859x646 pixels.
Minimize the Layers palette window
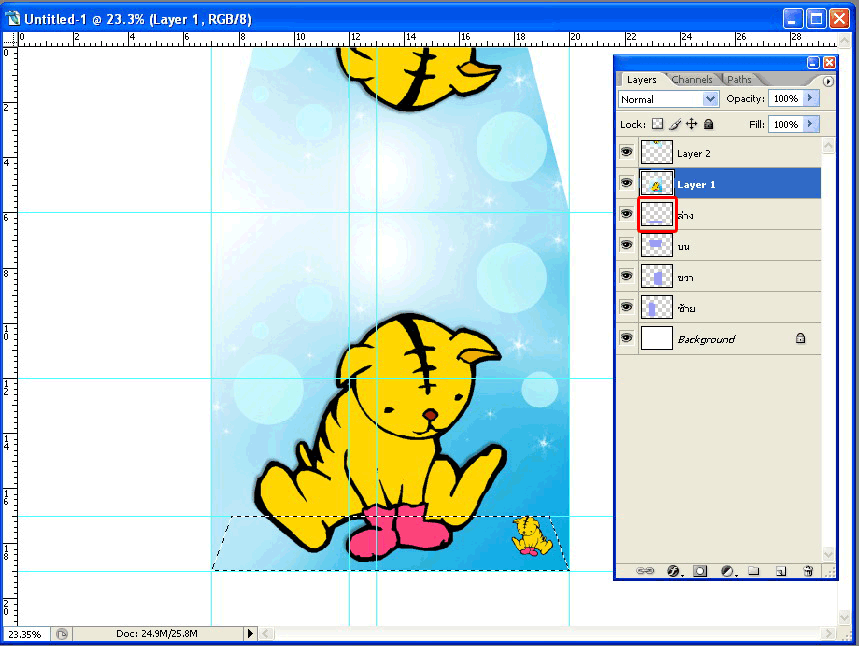(814, 63)
